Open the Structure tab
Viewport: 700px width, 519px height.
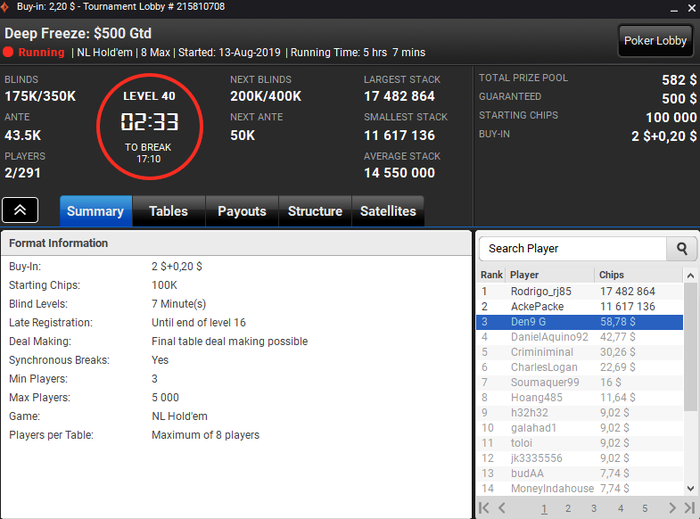pos(315,211)
